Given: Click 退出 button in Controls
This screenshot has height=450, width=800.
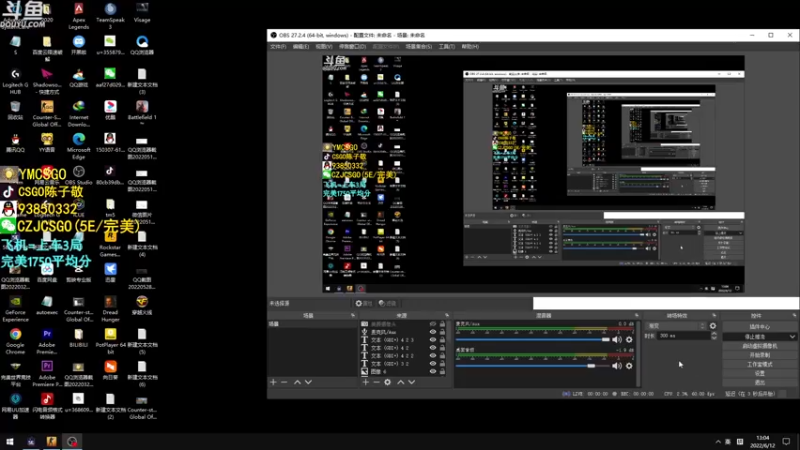Looking at the screenshot, I should click(760, 382).
